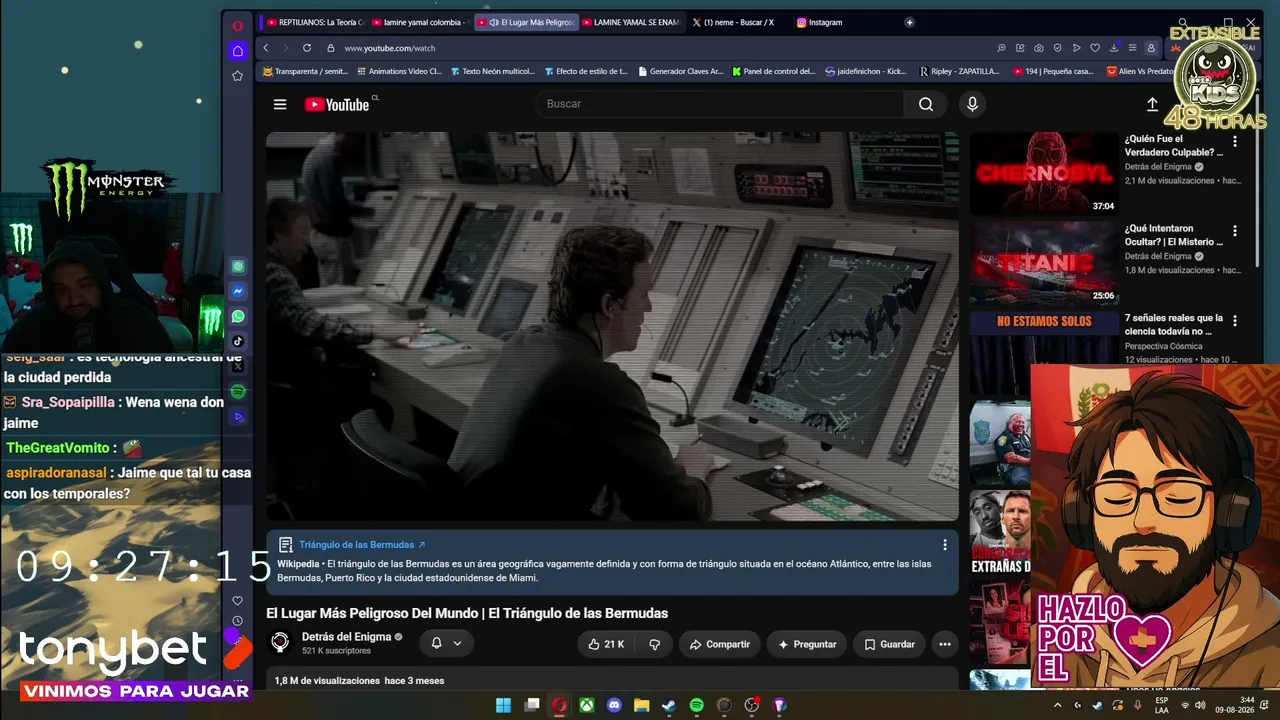The image size is (1280, 720).
Task: Open Spotify in the Opera sidebar
Action: click(x=238, y=392)
